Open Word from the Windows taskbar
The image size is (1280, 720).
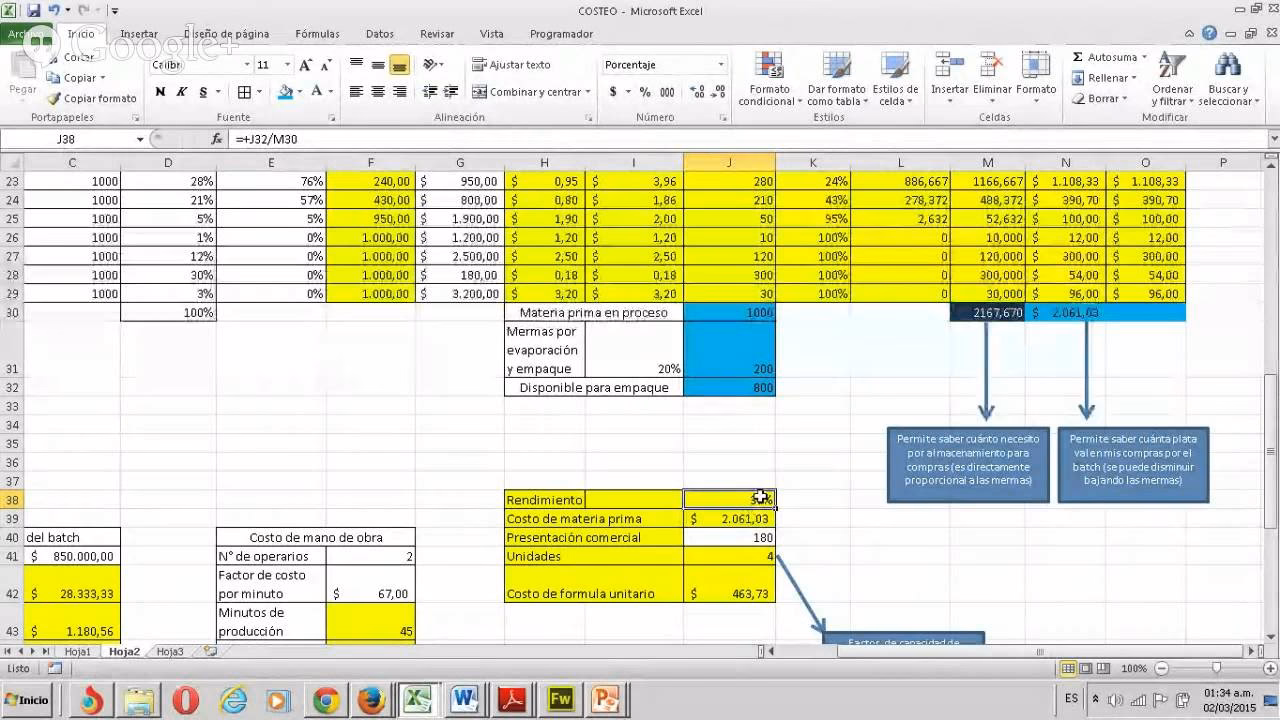[464, 699]
